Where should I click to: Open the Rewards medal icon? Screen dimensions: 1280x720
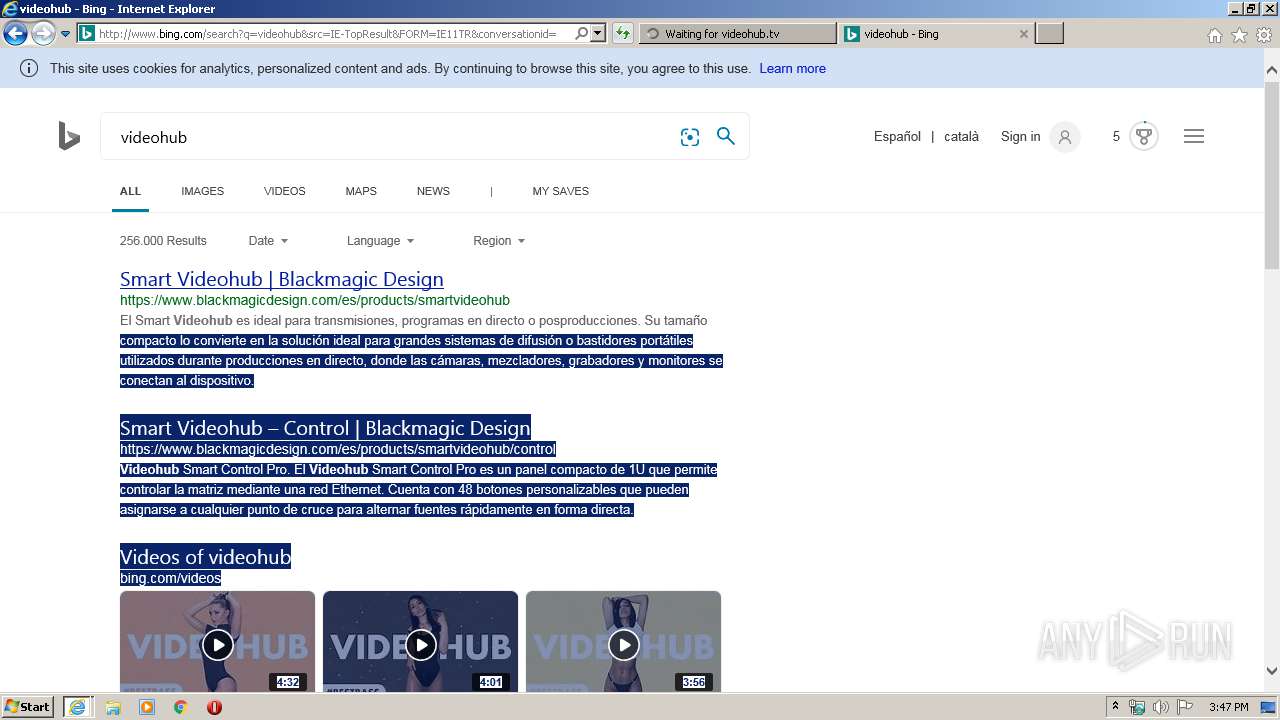coord(1144,137)
